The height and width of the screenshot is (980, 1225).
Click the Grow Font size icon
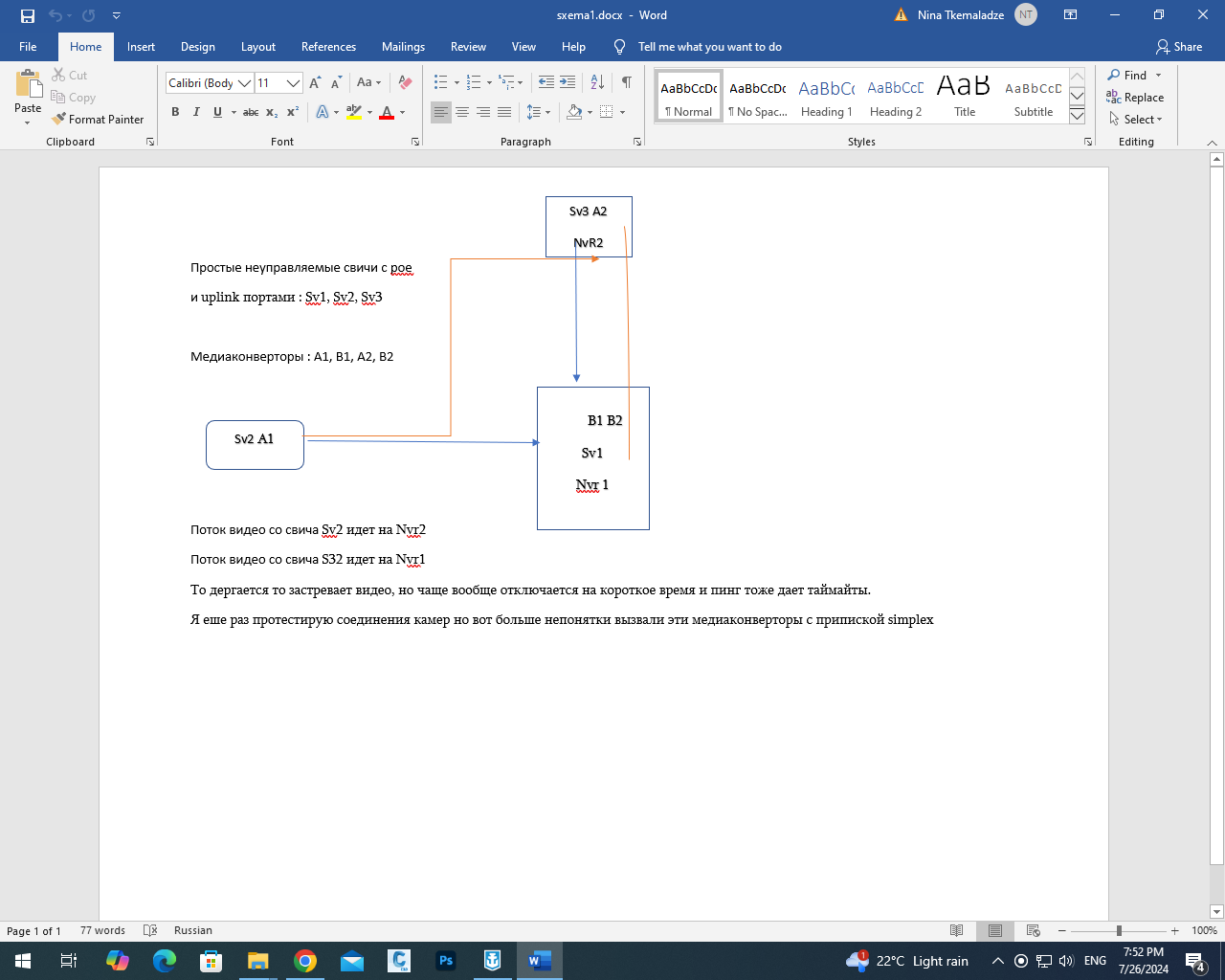tap(315, 82)
